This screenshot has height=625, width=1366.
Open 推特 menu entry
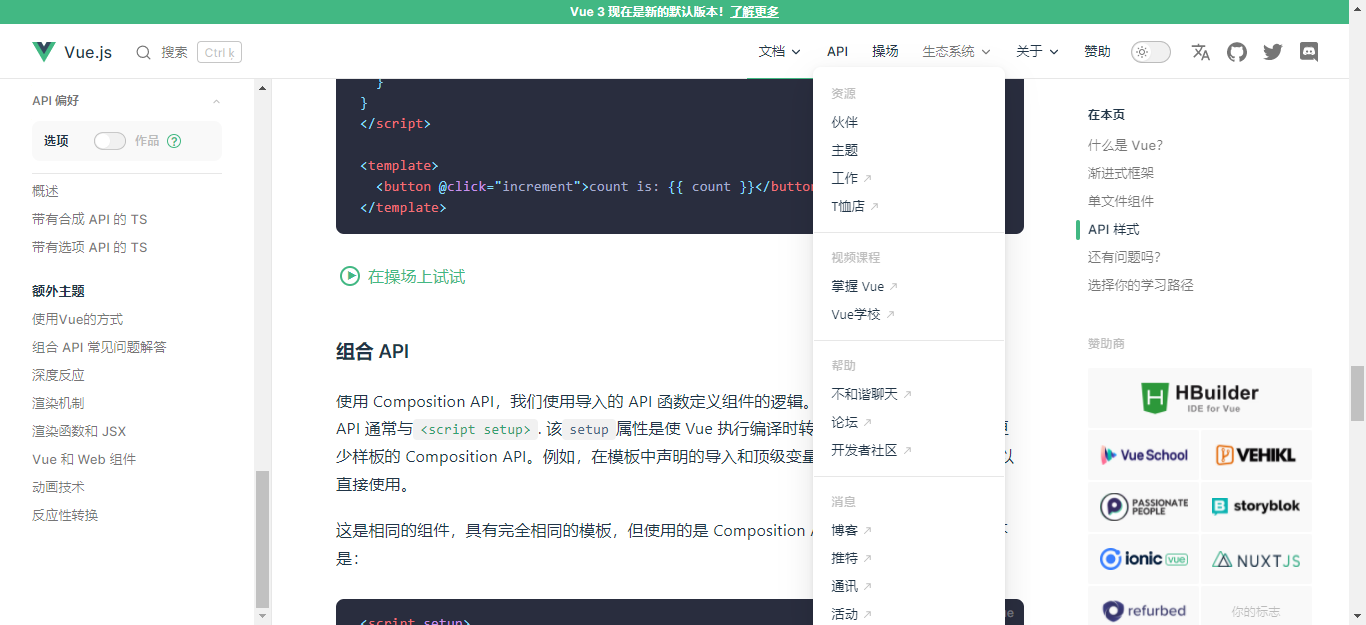pos(852,558)
